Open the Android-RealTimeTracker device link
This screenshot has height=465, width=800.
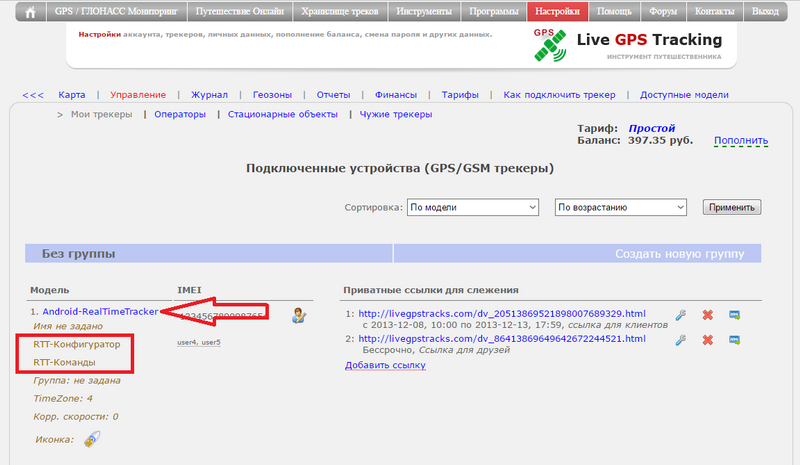point(100,311)
